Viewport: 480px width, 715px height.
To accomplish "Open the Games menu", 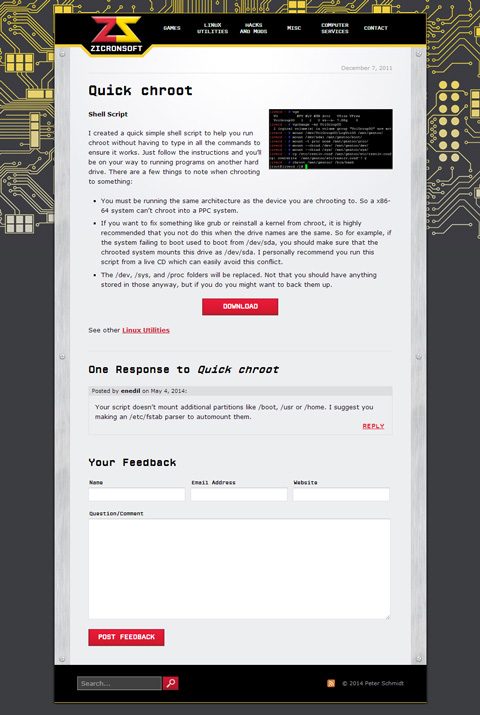I will click(x=172, y=28).
